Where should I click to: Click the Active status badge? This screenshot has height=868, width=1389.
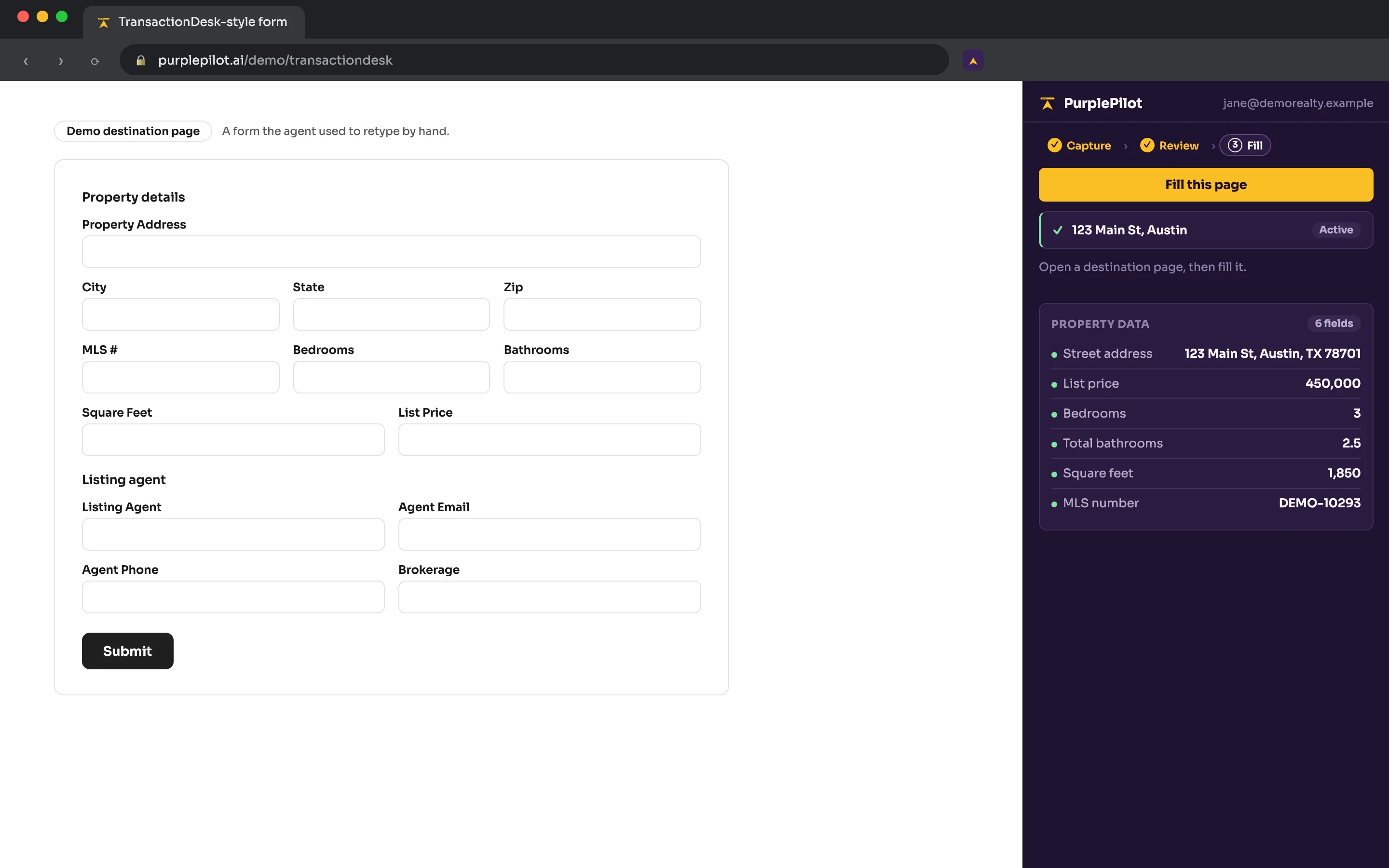[x=1335, y=230]
